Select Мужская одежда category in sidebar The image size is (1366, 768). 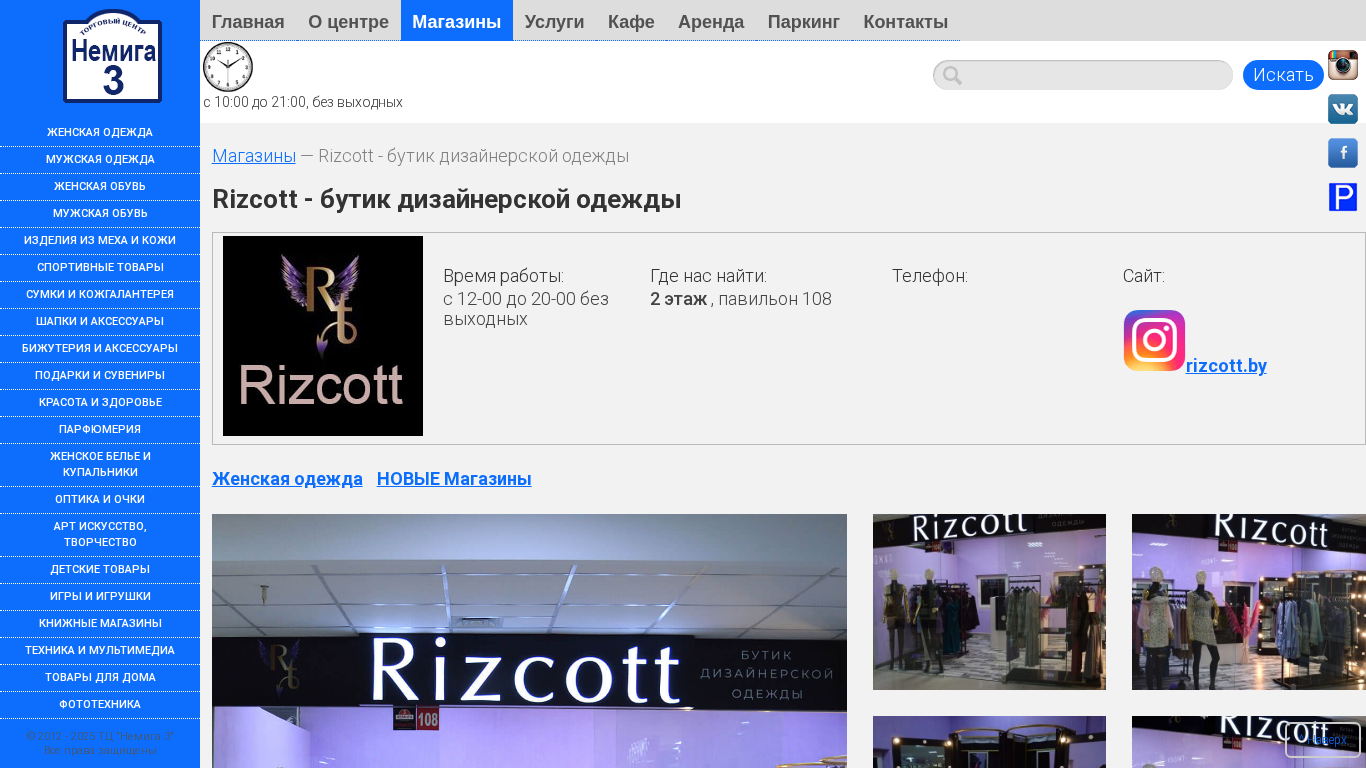(100, 160)
